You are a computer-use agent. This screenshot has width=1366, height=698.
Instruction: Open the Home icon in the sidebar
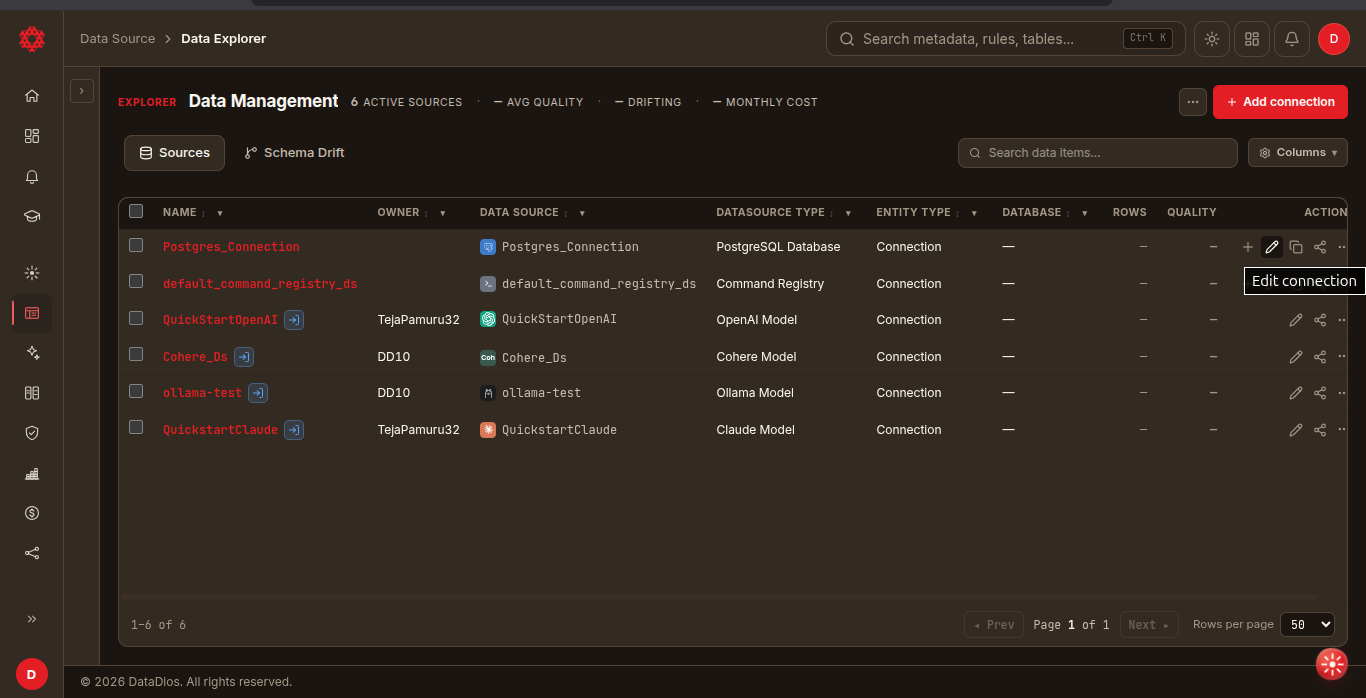(x=32, y=96)
